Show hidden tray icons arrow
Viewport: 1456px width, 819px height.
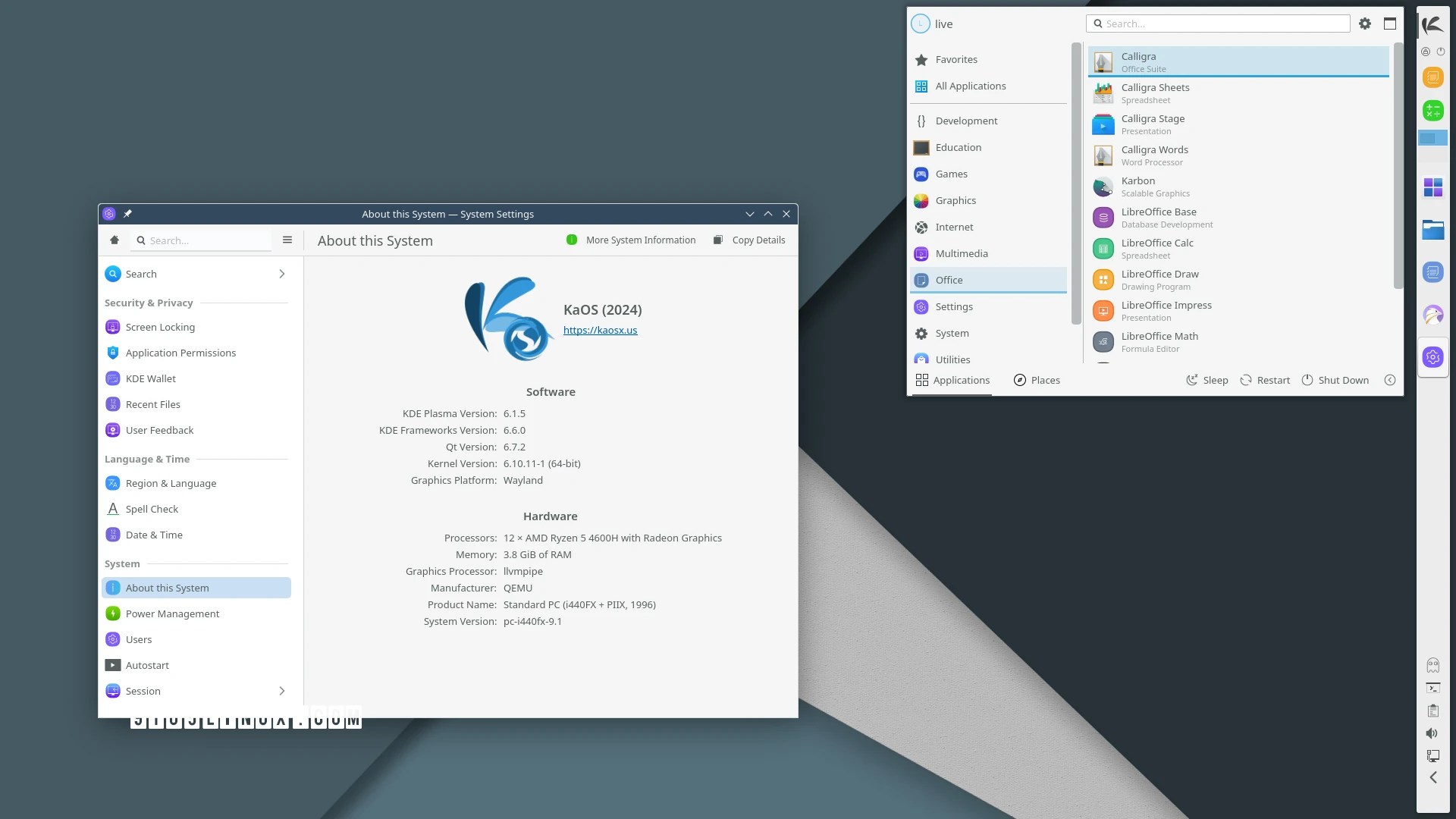[x=1432, y=777]
